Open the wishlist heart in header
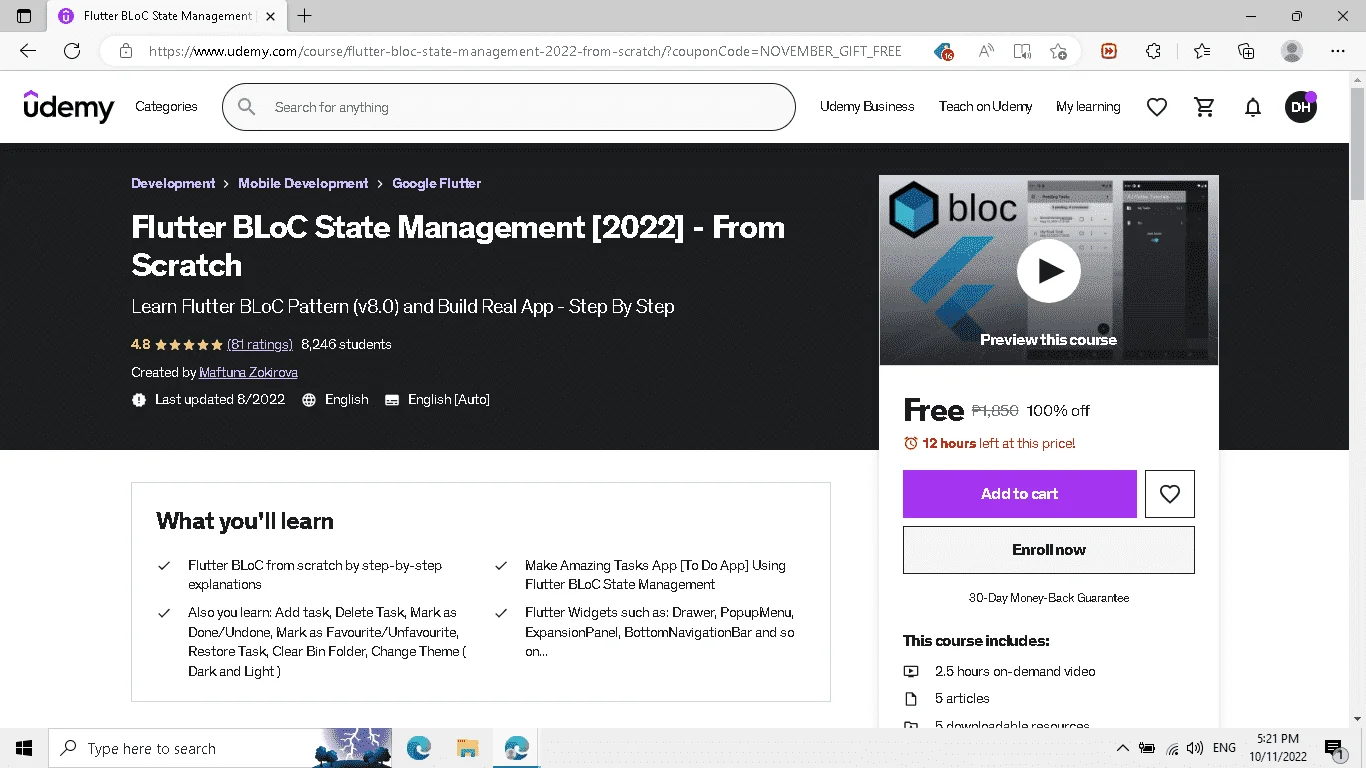 tap(1157, 107)
